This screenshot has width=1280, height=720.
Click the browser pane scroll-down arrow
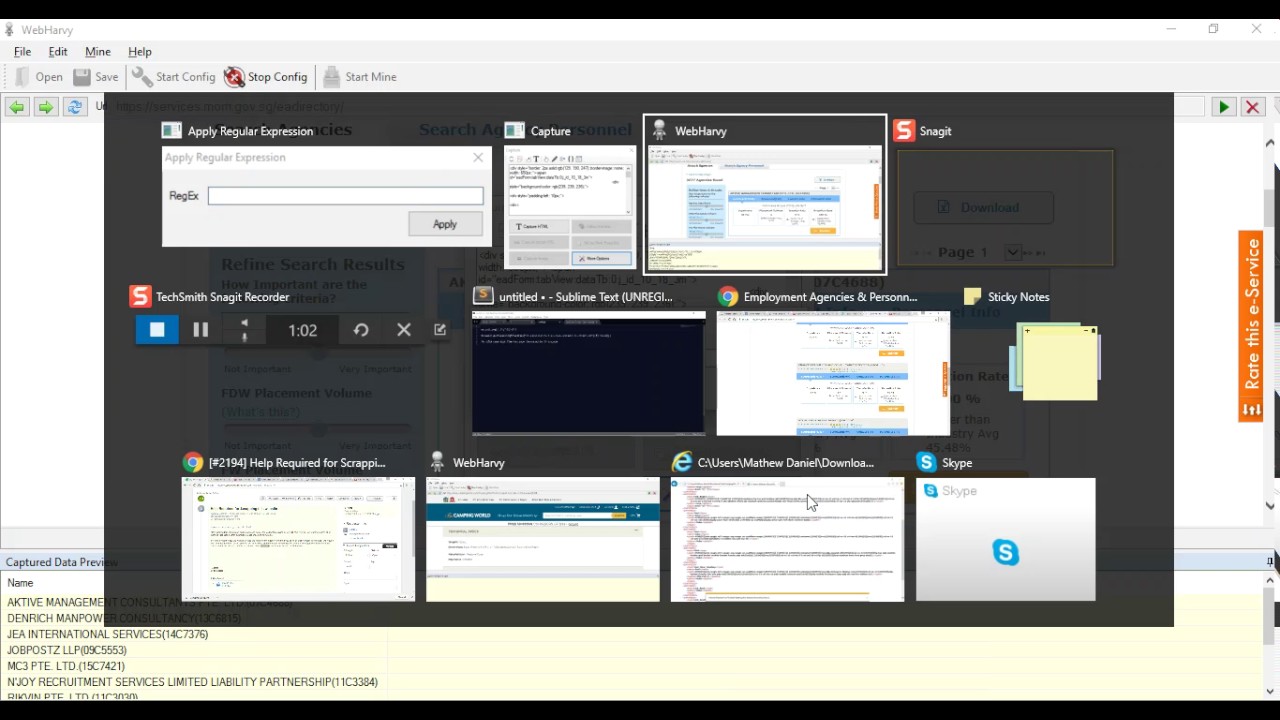pyautogui.click(x=1270, y=506)
